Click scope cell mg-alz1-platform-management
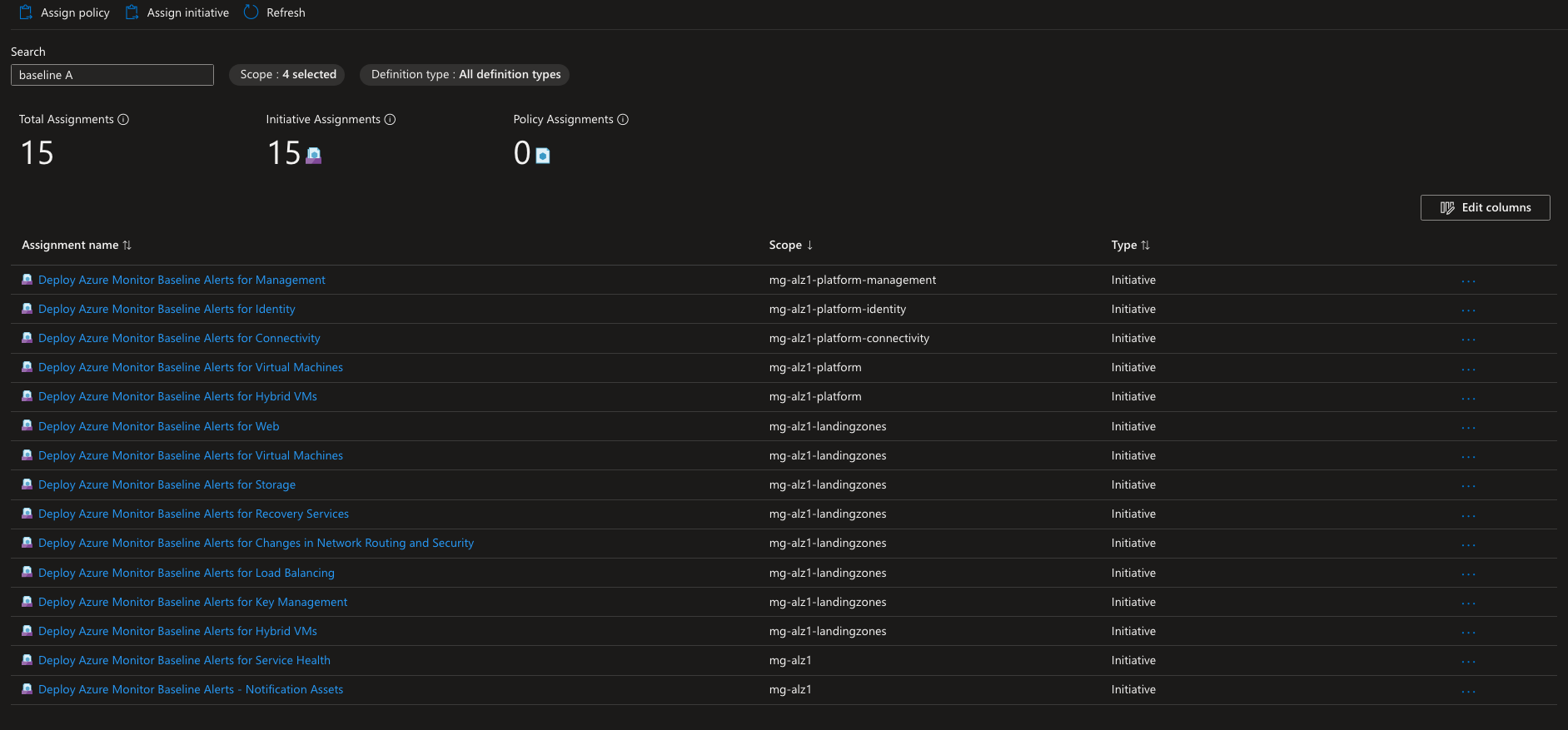The width and height of the screenshot is (1568, 730). (853, 280)
